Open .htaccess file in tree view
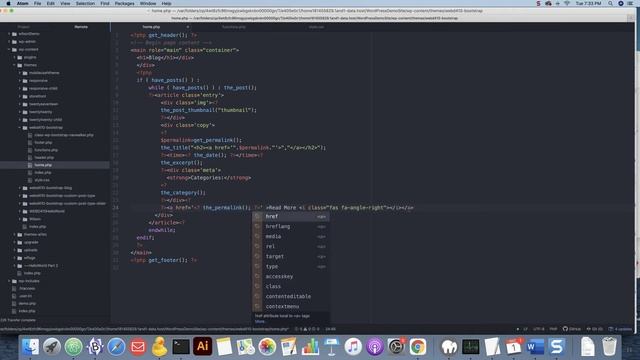Image resolution: width=640 pixels, height=360 pixels. pos(27,289)
